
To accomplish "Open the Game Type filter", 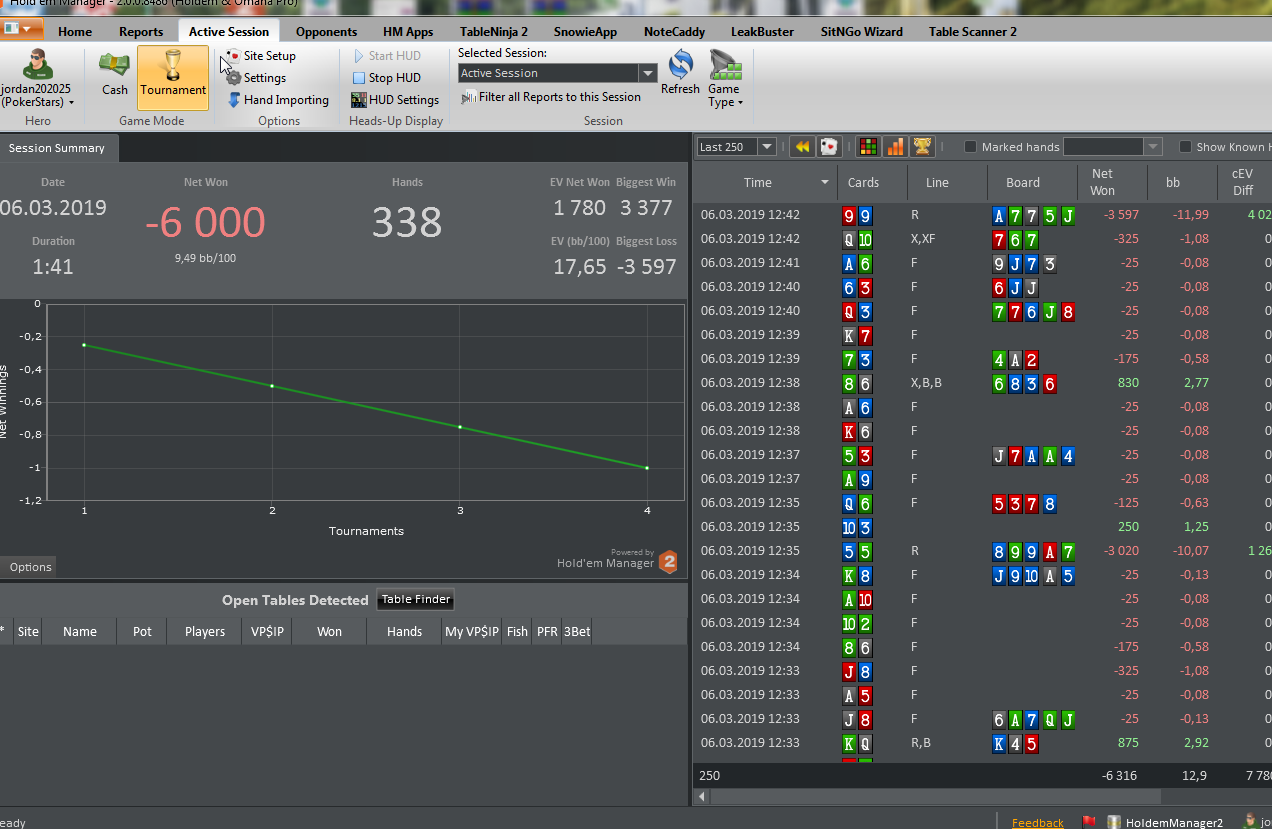I will (725, 79).
